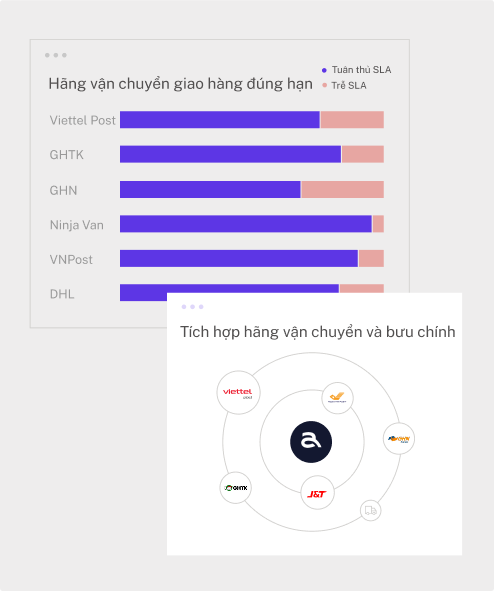The image size is (494, 591).
Task: Click the pink 'Trễ SLA' legend dot
Action: point(324,85)
